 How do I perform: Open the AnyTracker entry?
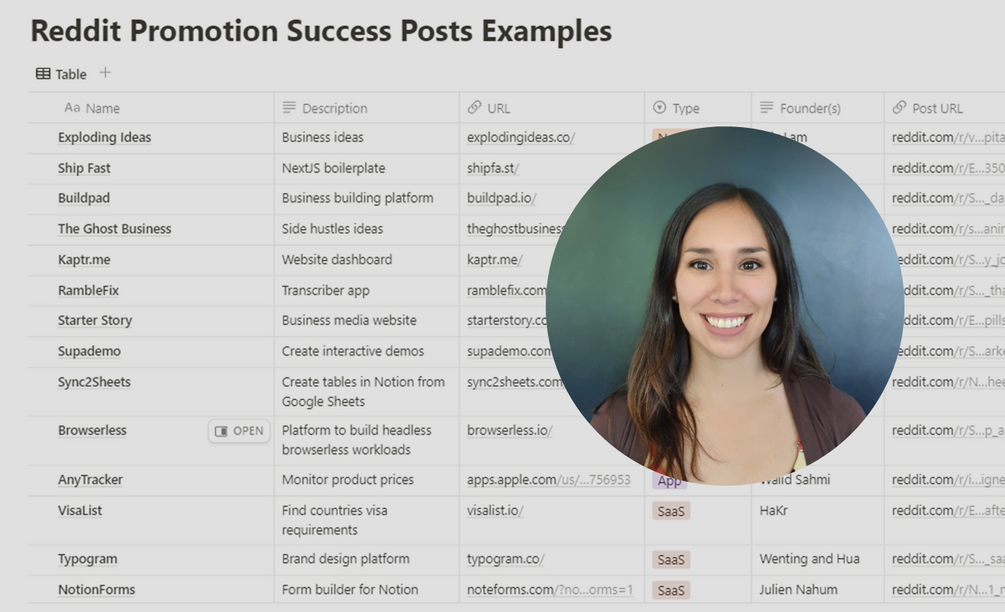pos(90,480)
